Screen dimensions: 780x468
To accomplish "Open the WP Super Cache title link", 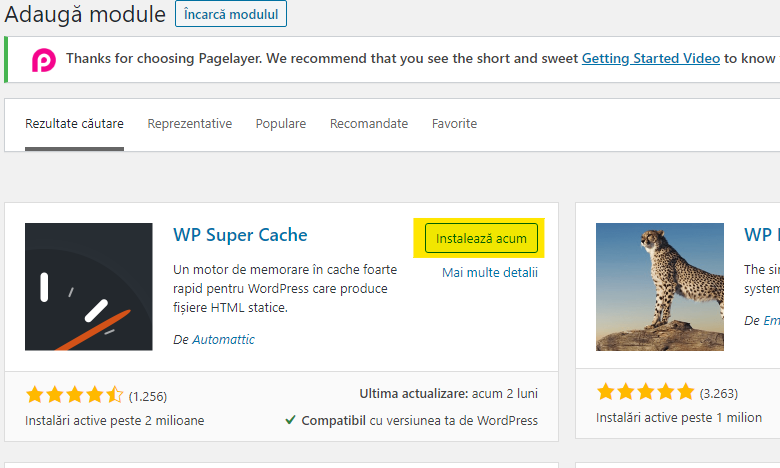I will (240, 235).
